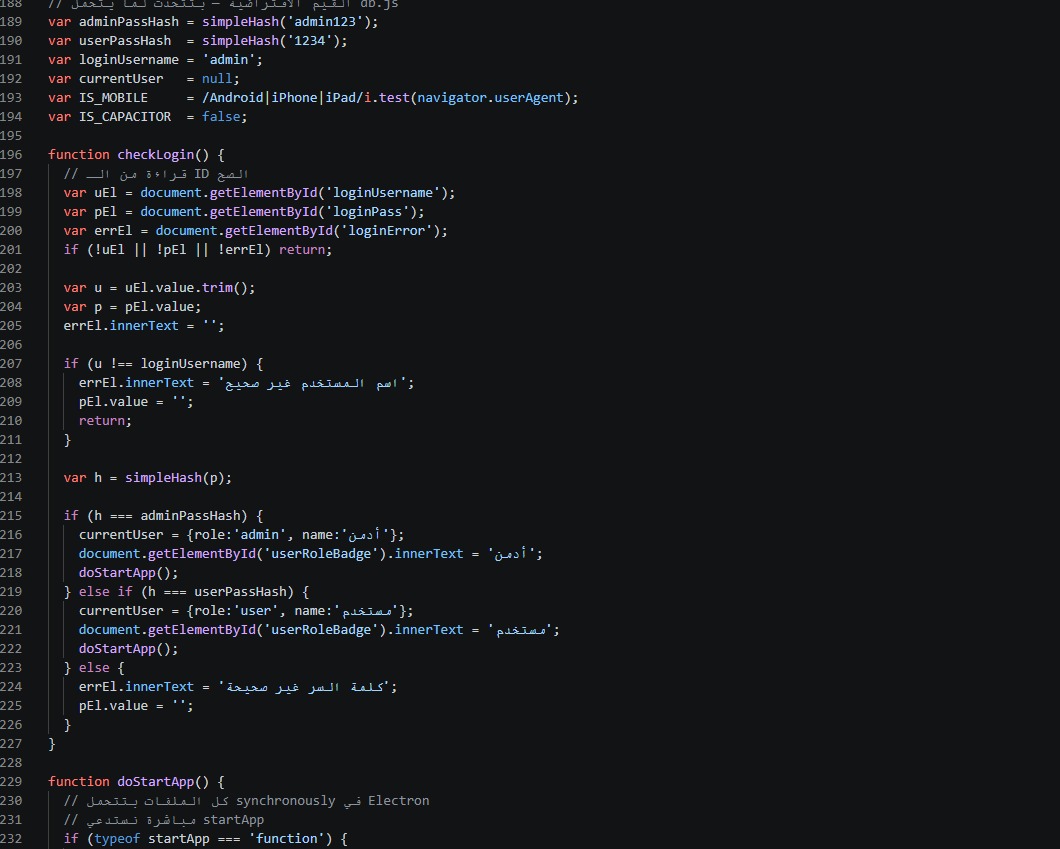Click the word synchronously on line 230
1060x849 pixels.
(285, 800)
